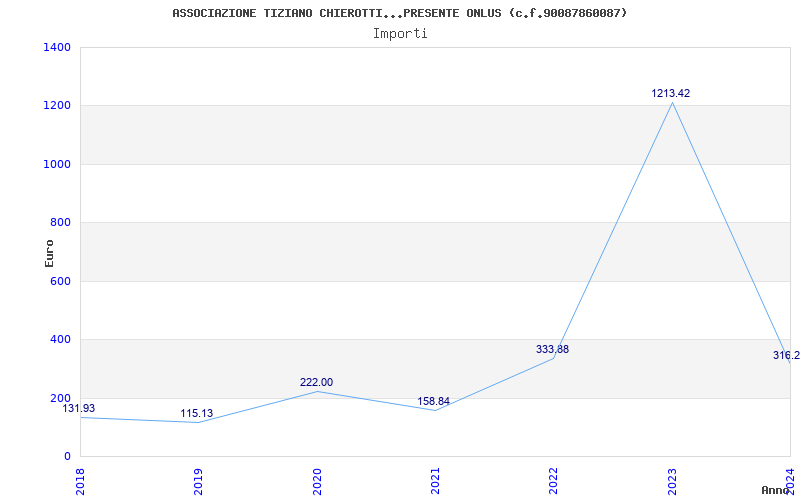Screen dimensions: 800x500
Task: Click the 222.00 data label
Action: tap(316, 383)
